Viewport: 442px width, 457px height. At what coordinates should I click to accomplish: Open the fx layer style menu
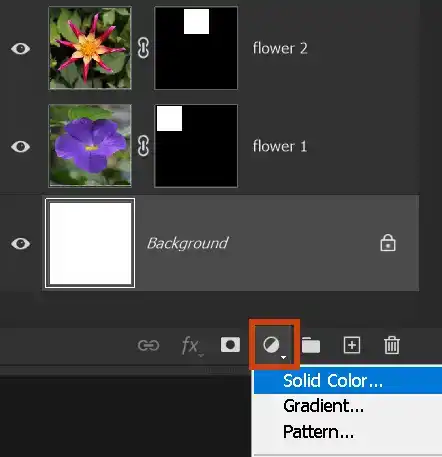192,346
